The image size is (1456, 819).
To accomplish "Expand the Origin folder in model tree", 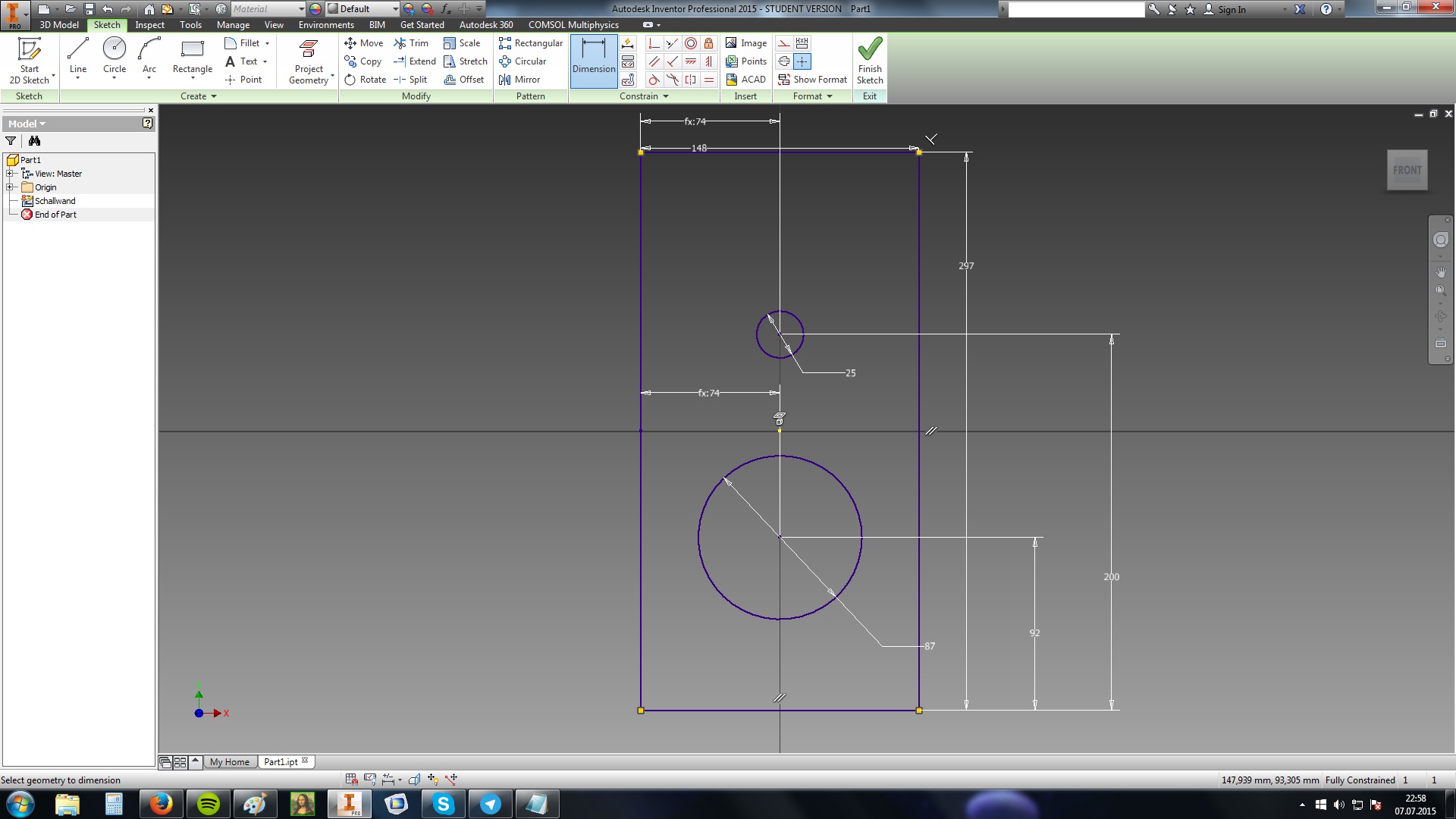I will [x=11, y=187].
